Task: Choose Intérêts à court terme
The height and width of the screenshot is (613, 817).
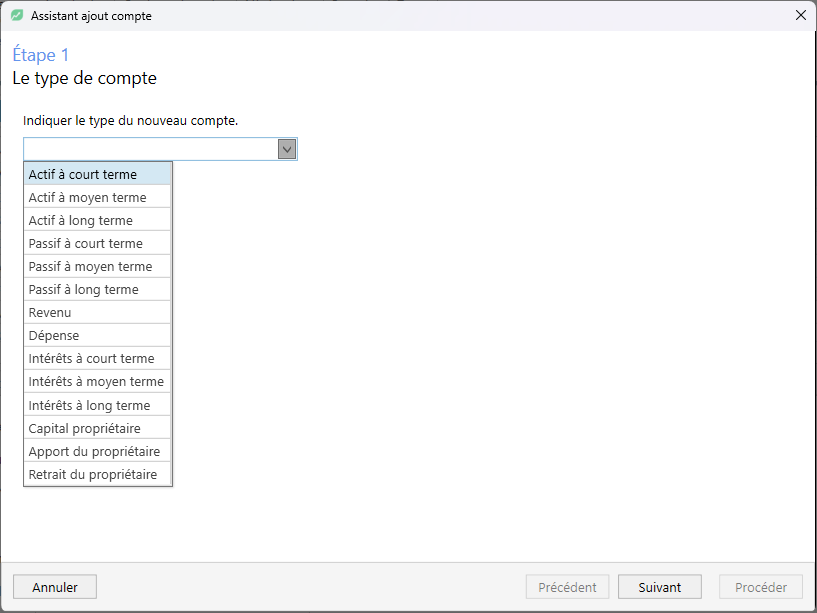Action: pos(97,358)
